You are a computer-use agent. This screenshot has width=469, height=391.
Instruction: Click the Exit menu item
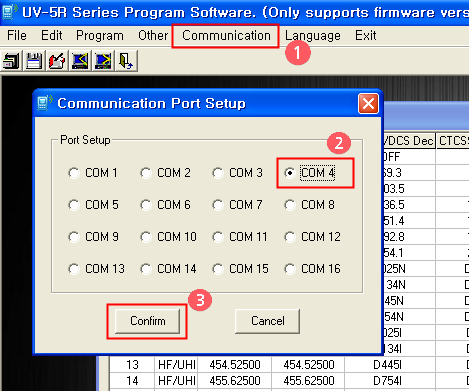click(x=366, y=35)
